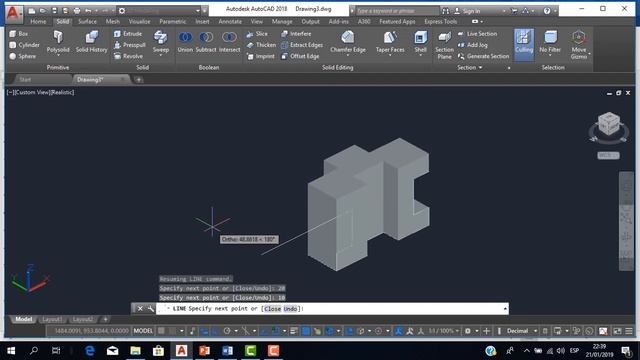Screen dimensions: 640x360
Task: Click the Slice tool
Action: (x=257, y=34)
